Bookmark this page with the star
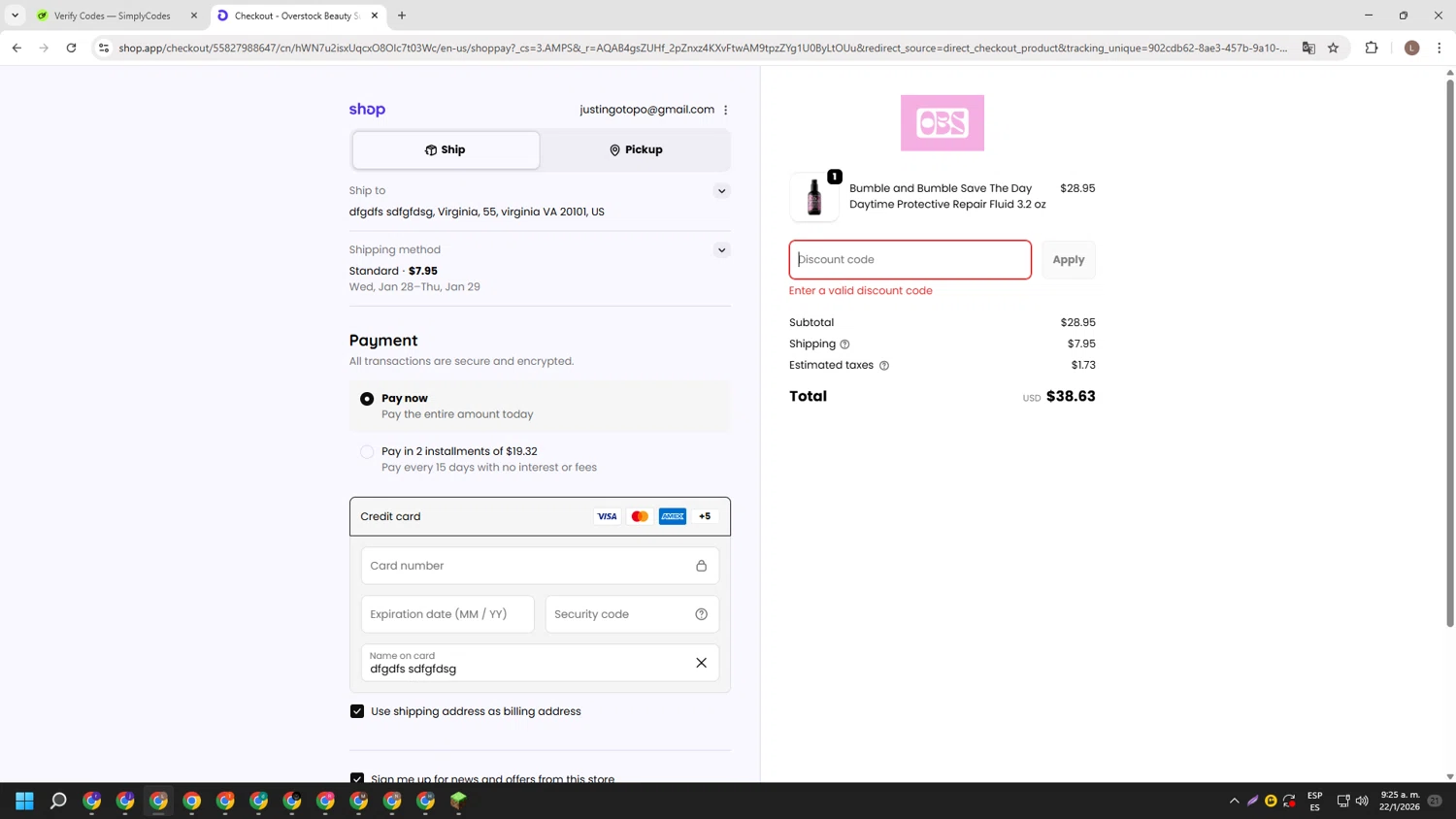Viewport: 1456px width, 819px height. [1334, 48]
